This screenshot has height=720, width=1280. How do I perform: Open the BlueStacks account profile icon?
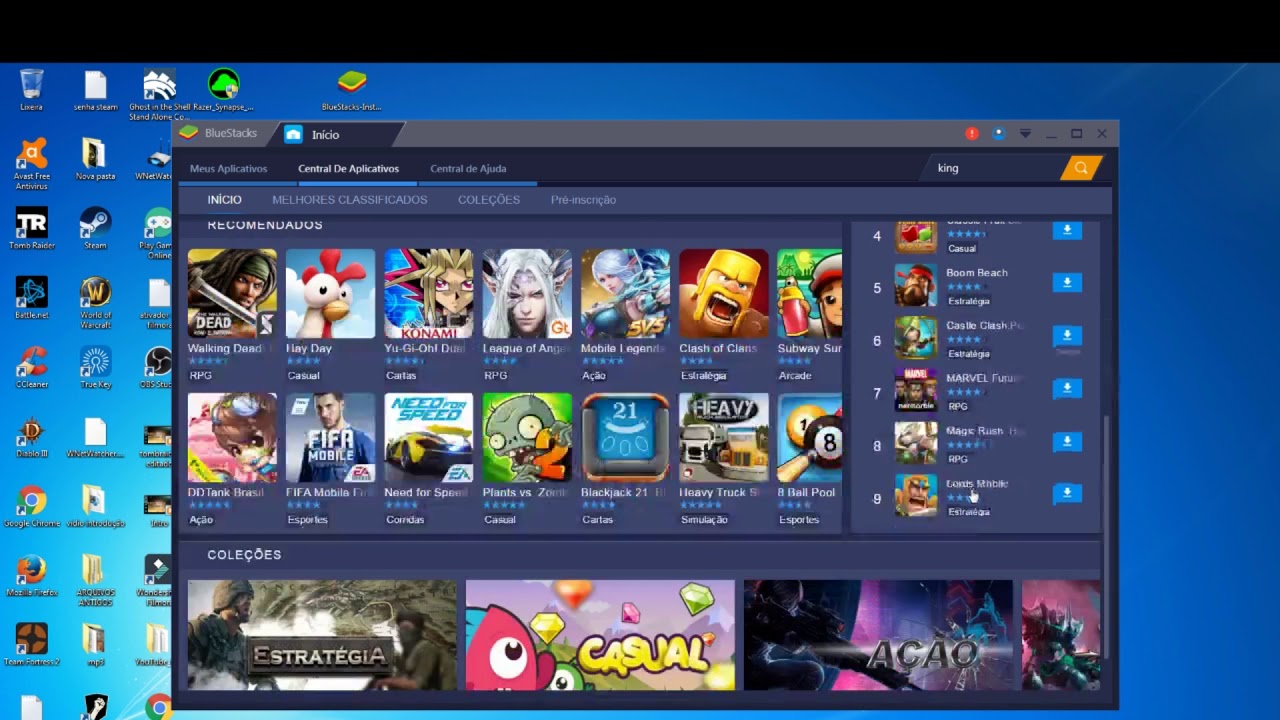point(998,134)
